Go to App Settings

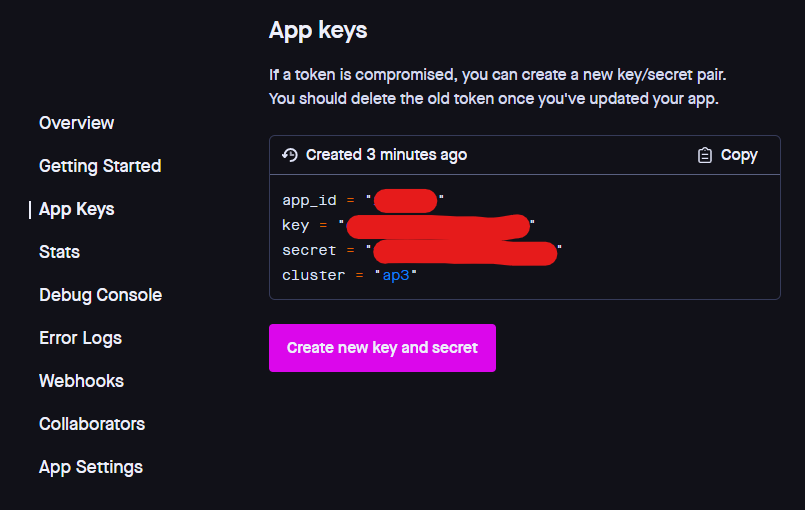tap(91, 467)
